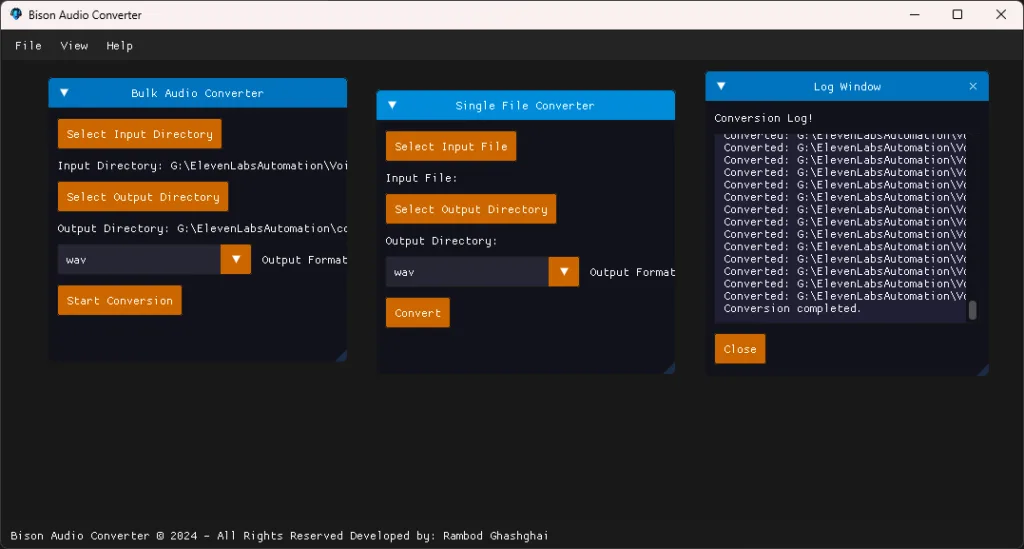Click Select Input Directory button
The height and width of the screenshot is (549, 1024).
140,134
